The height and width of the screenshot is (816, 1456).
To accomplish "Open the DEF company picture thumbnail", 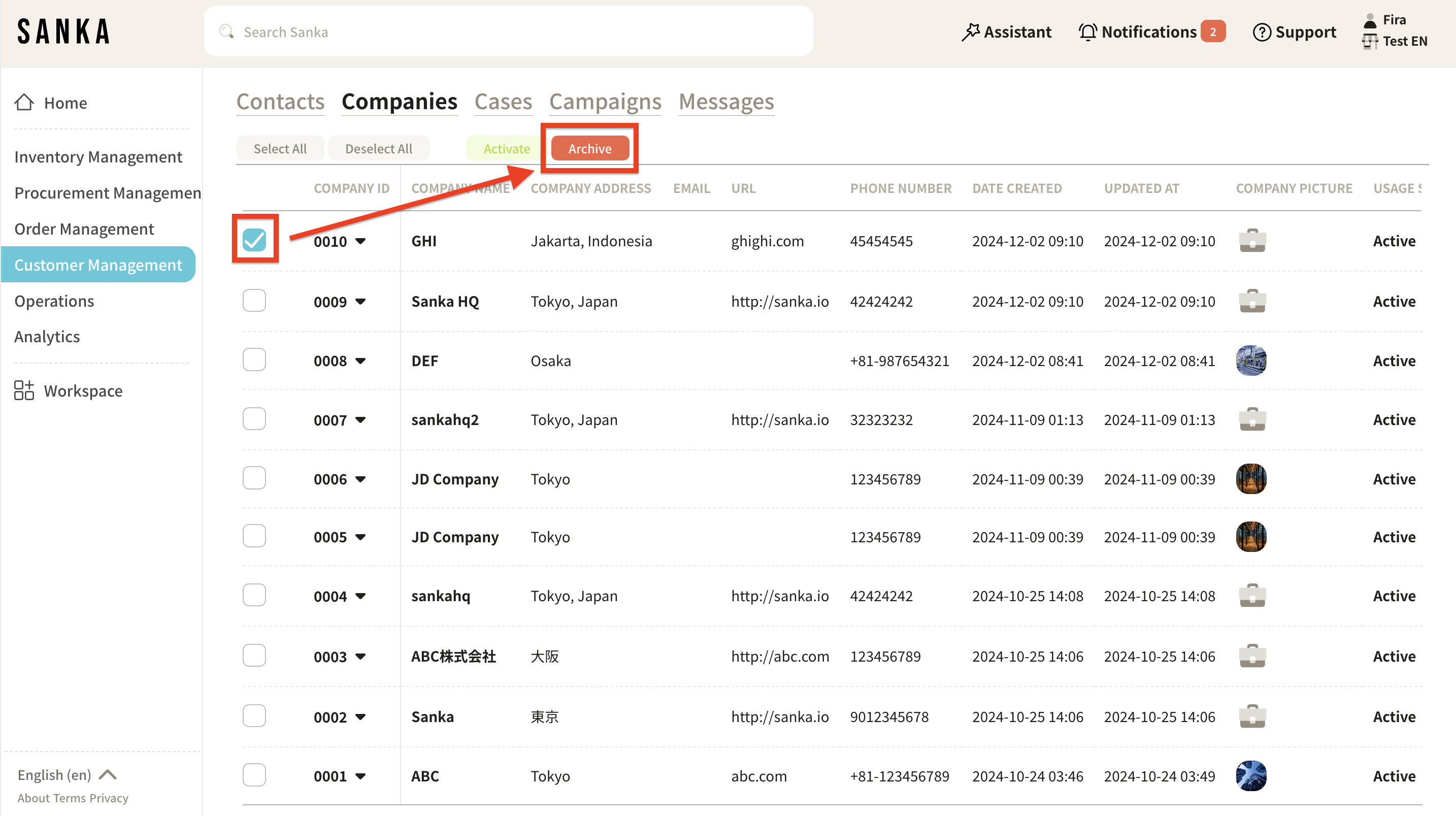I will pyautogui.click(x=1251, y=361).
